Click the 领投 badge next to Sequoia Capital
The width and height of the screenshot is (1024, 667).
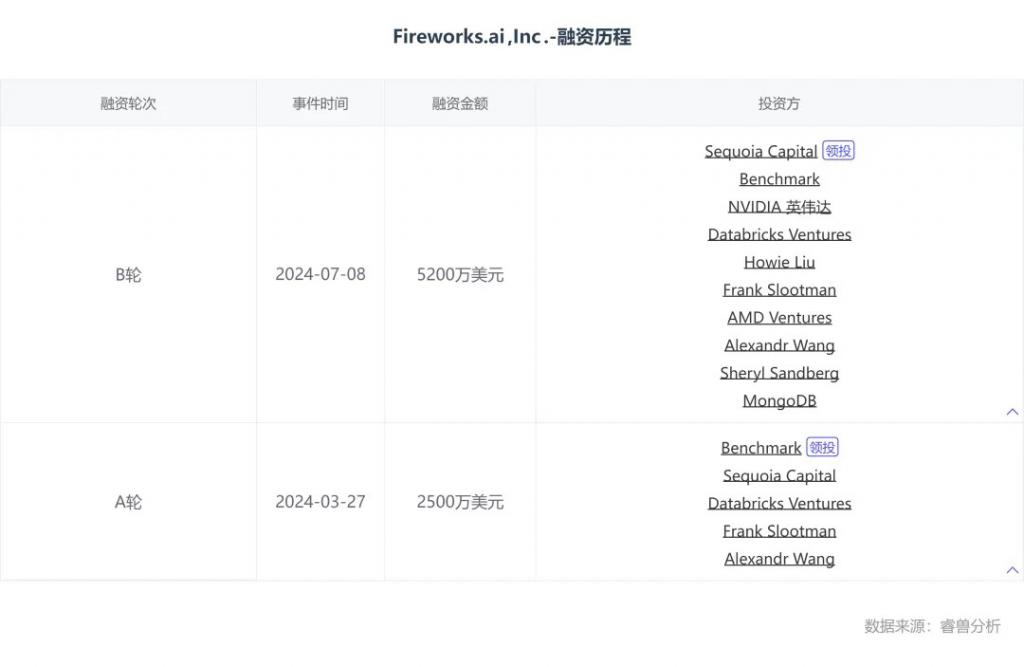[838, 151]
